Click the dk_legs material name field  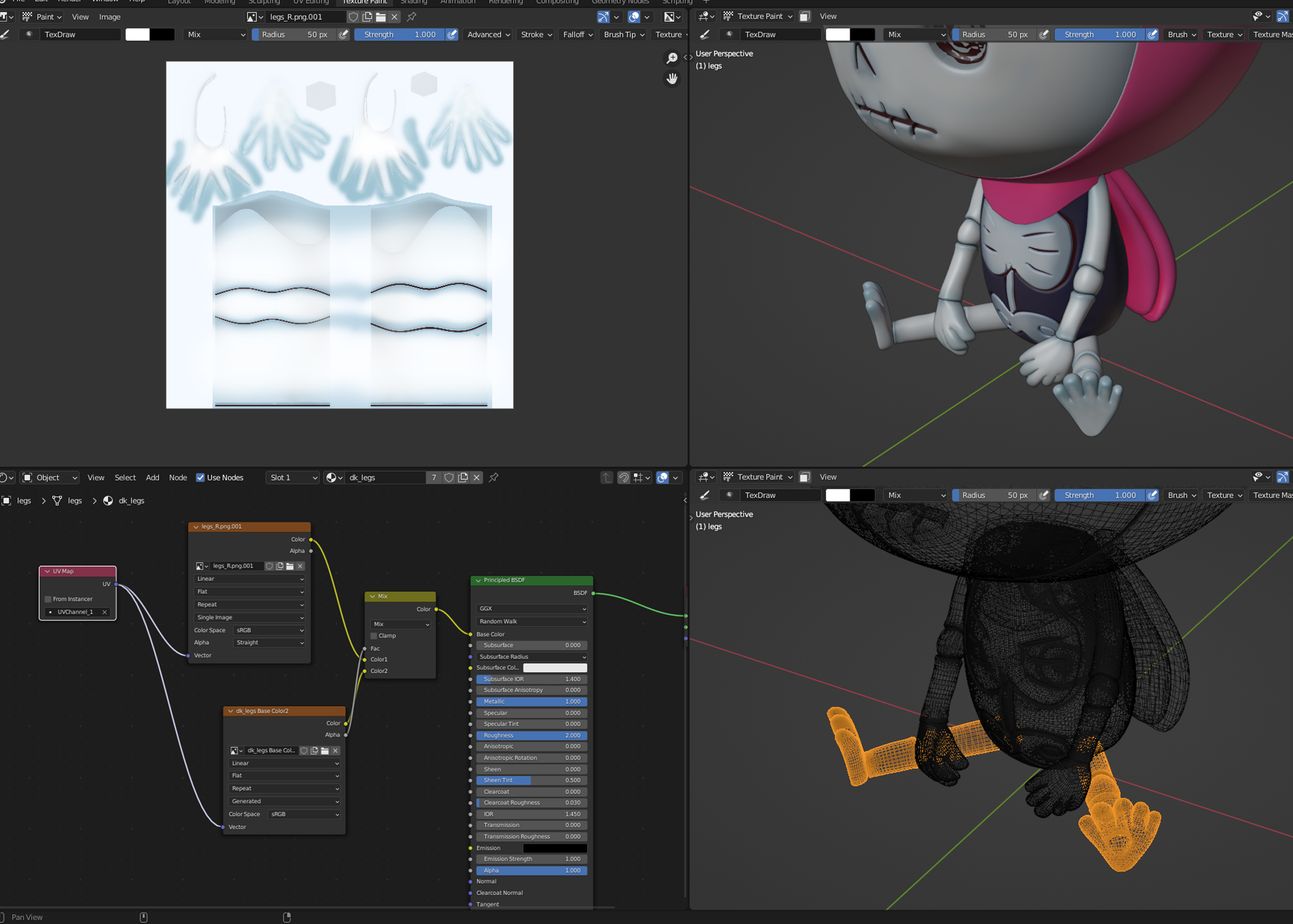(385, 477)
